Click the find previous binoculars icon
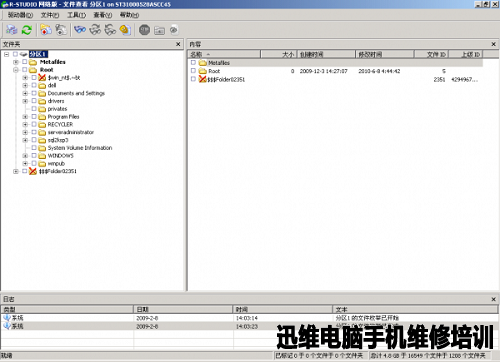The width and height of the screenshot is (500, 362). [x=110, y=30]
